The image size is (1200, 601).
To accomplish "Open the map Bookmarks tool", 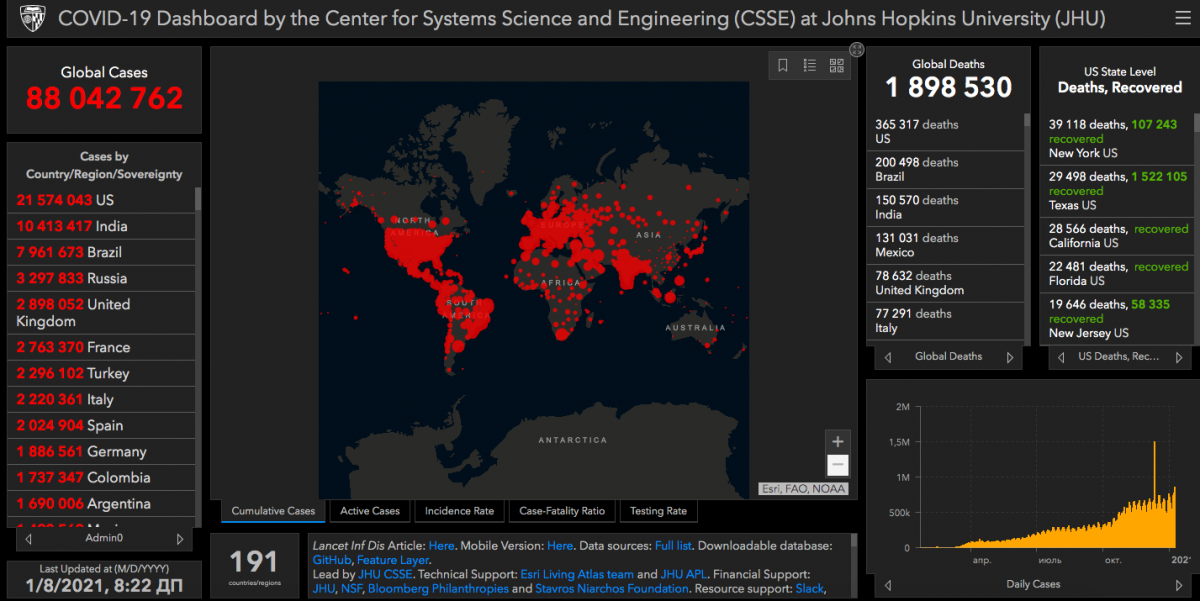I will [783, 66].
